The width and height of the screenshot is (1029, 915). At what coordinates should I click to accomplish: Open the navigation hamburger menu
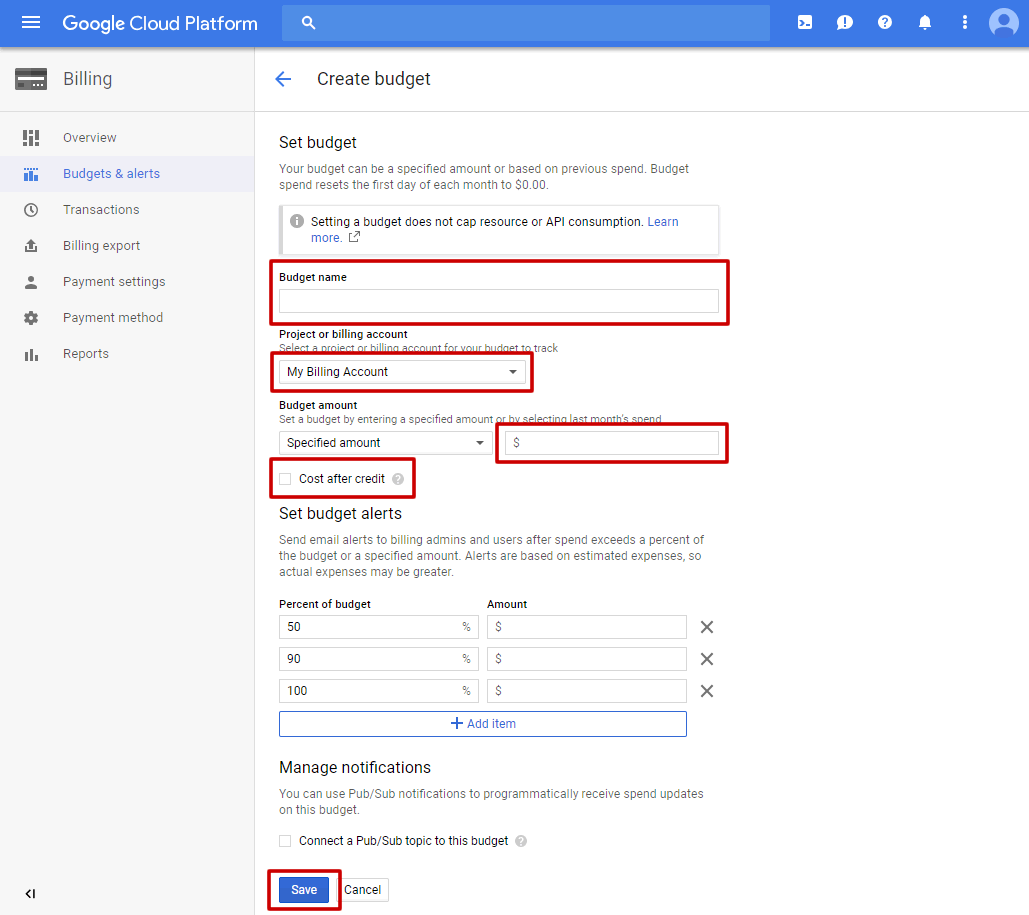(29, 22)
